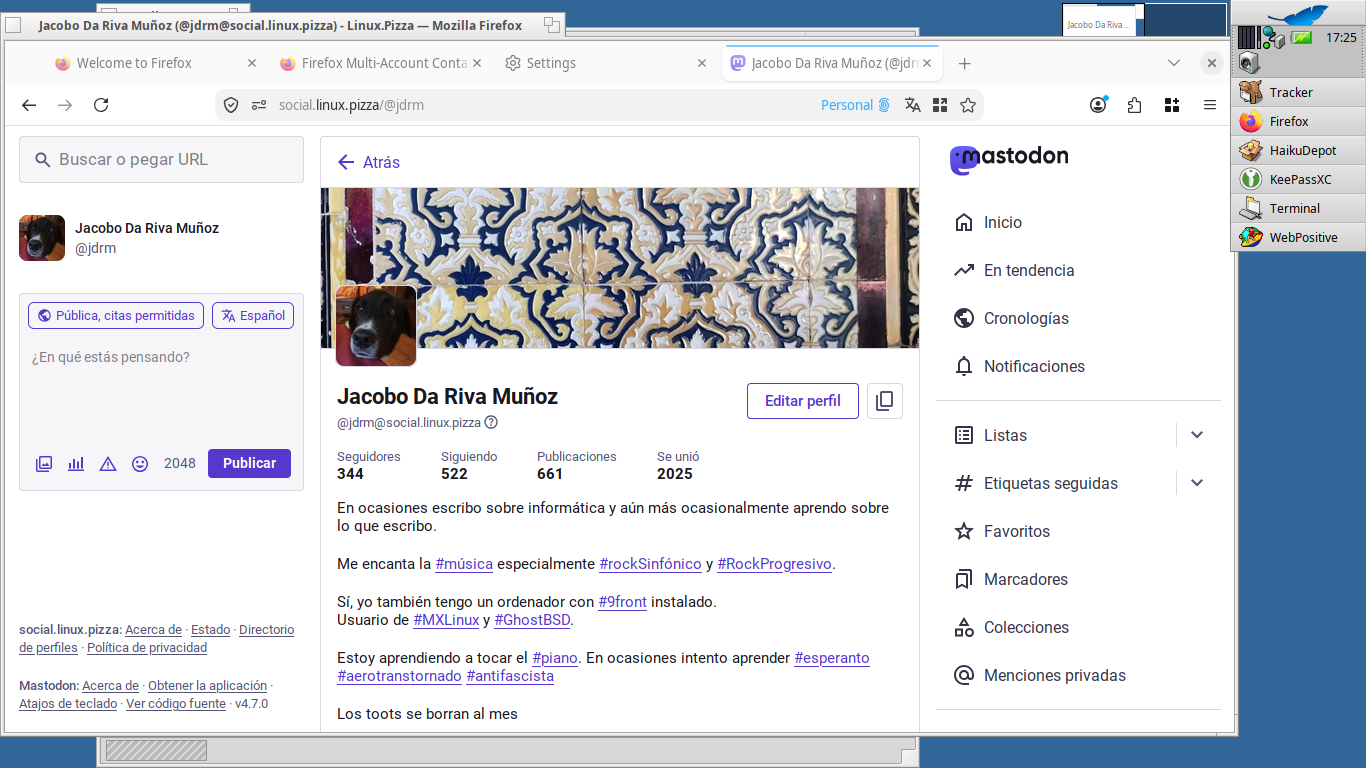This screenshot has height=768, width=1366.
Task: Add a content warning to the post
Action: [x=108, y=464]
